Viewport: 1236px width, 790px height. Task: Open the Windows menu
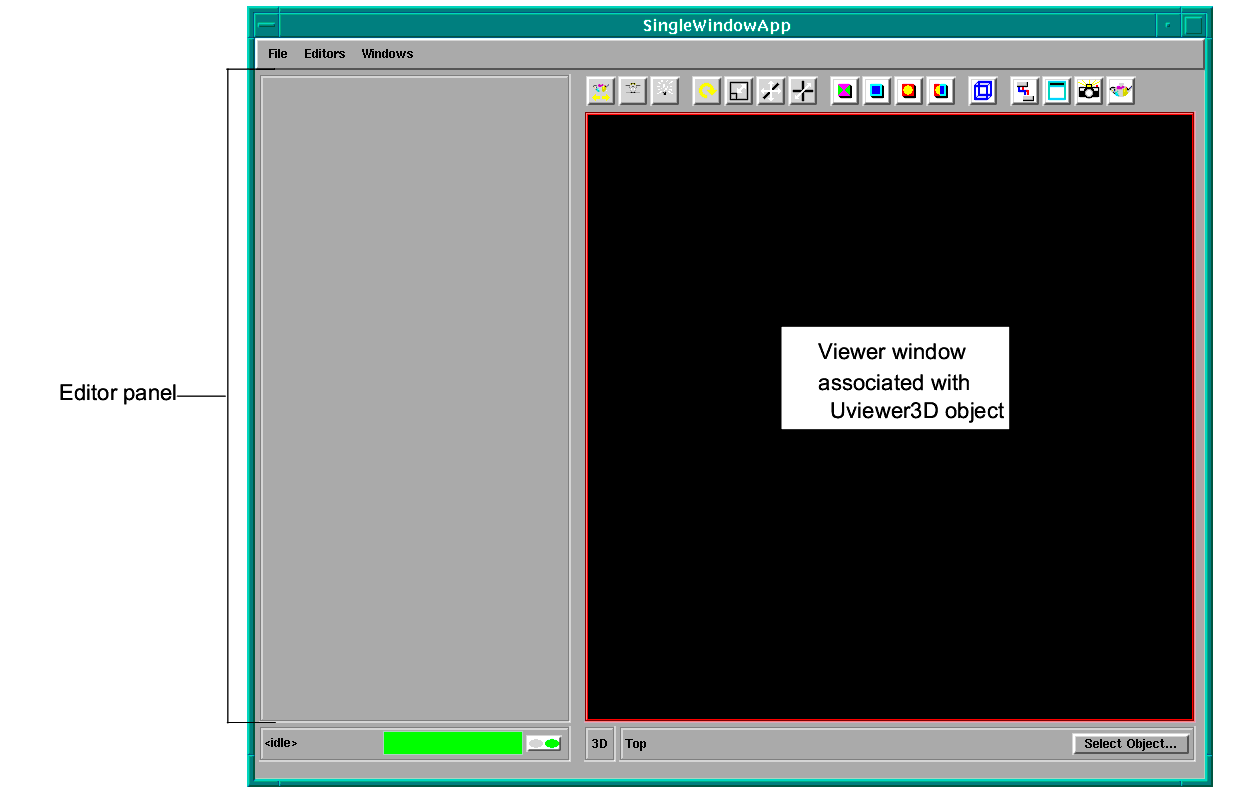click(387, 54)
